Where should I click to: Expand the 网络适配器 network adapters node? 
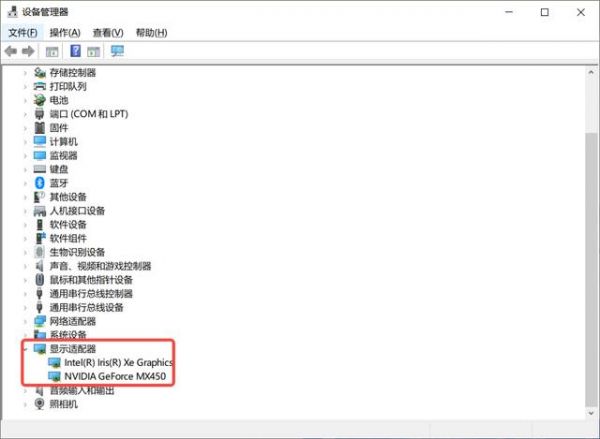[25, 321]
